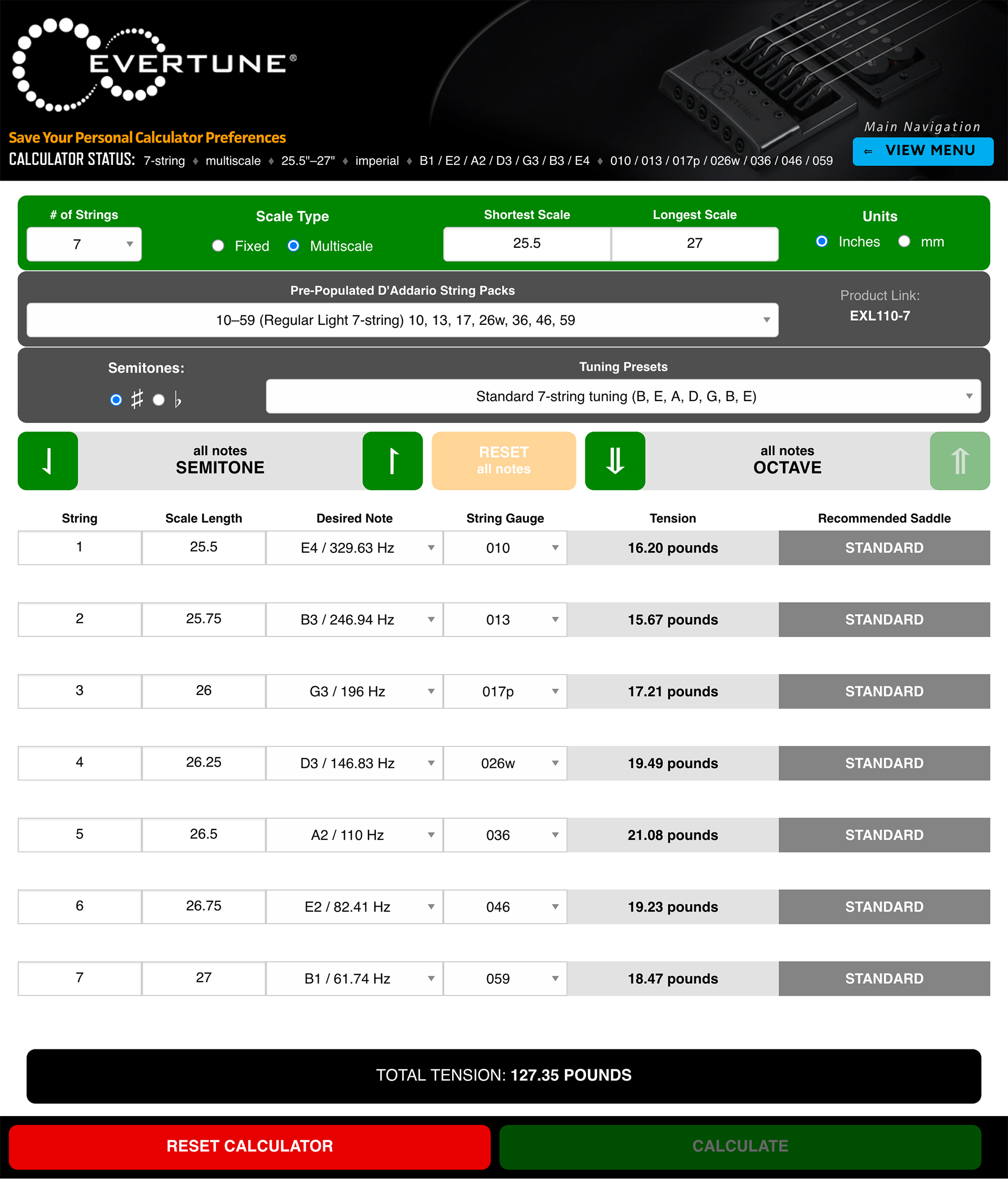Image resolution: width=1008 pixels, height=1179 pixels.
Task: Select flat semitone notation
Action: [159, 399]
